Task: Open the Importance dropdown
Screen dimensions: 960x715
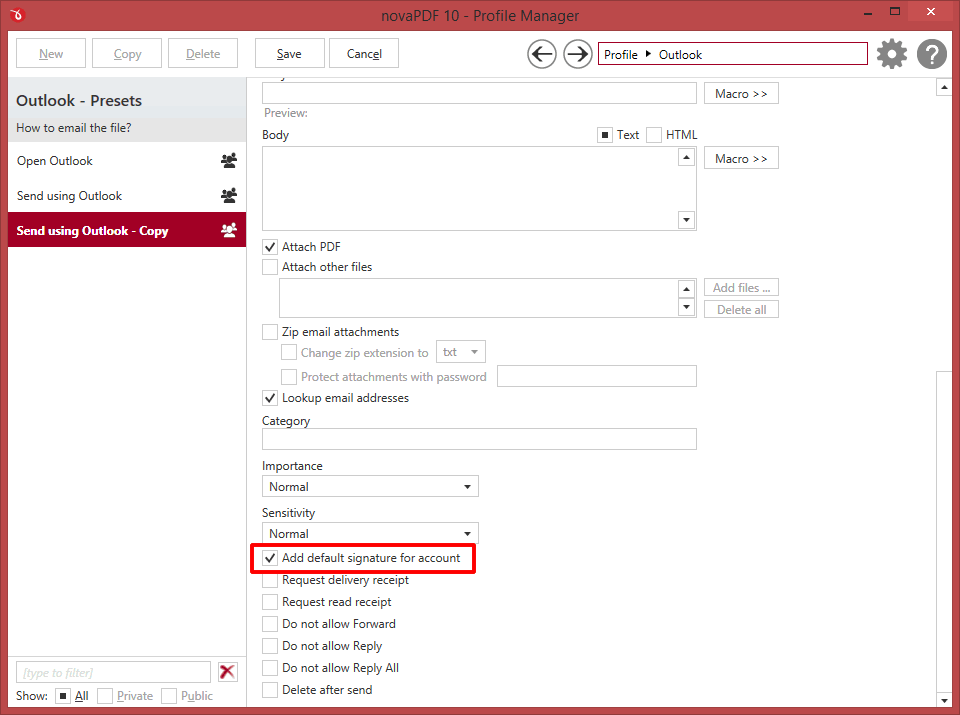Action: (x=370, y=487)
